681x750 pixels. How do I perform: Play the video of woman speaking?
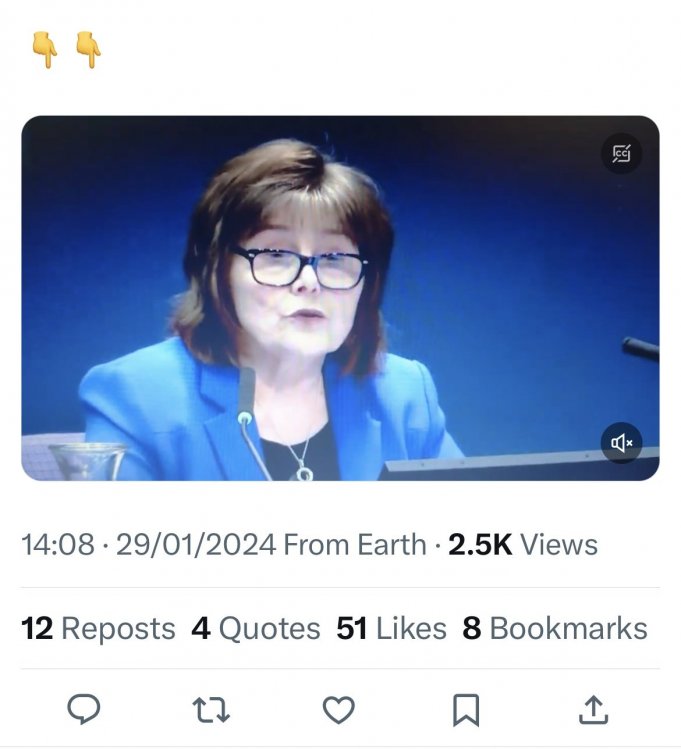[340, 298]
